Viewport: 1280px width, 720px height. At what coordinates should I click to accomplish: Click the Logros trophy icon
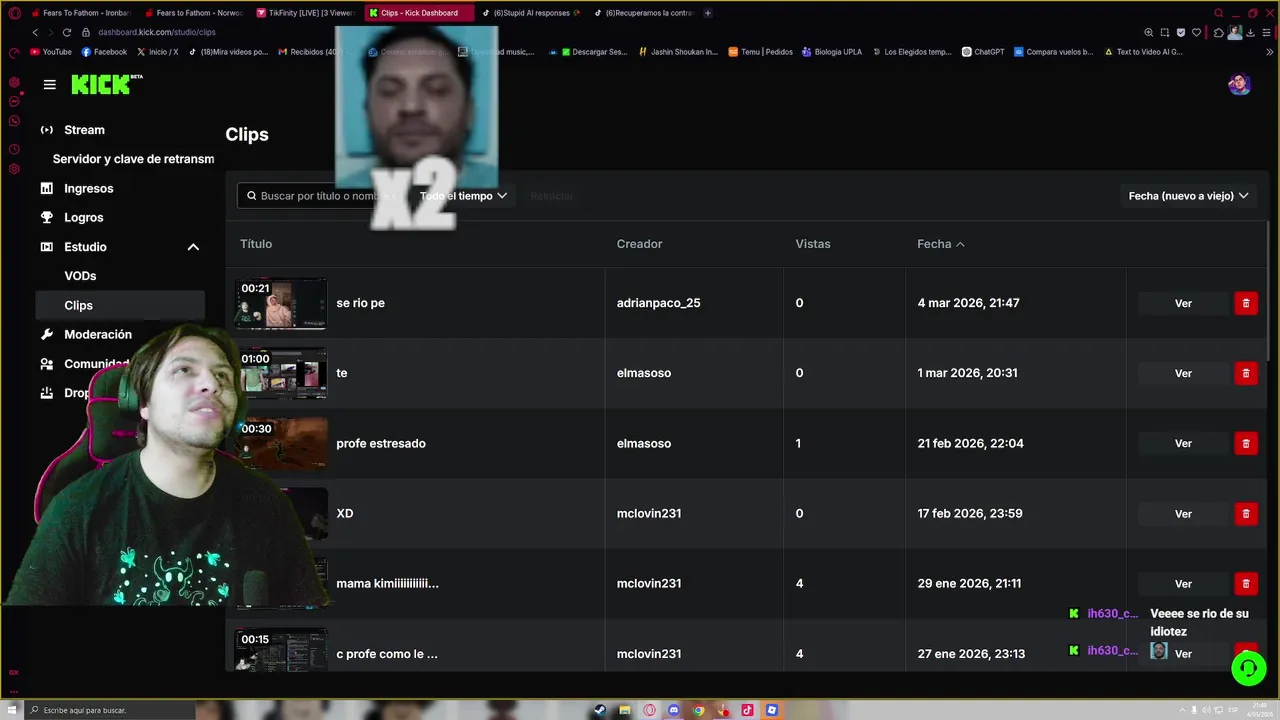(x=46, y=217)
